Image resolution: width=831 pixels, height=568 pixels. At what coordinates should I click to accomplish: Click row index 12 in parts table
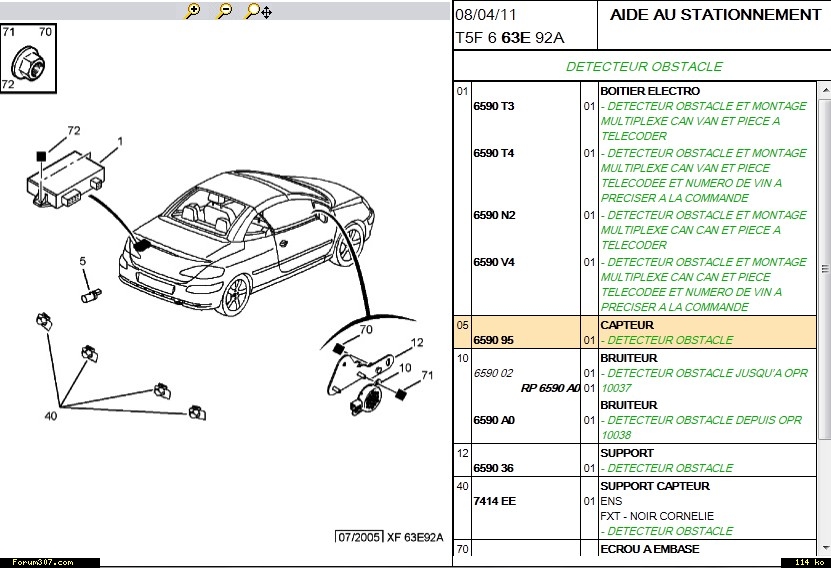click(x=462, y=453)
